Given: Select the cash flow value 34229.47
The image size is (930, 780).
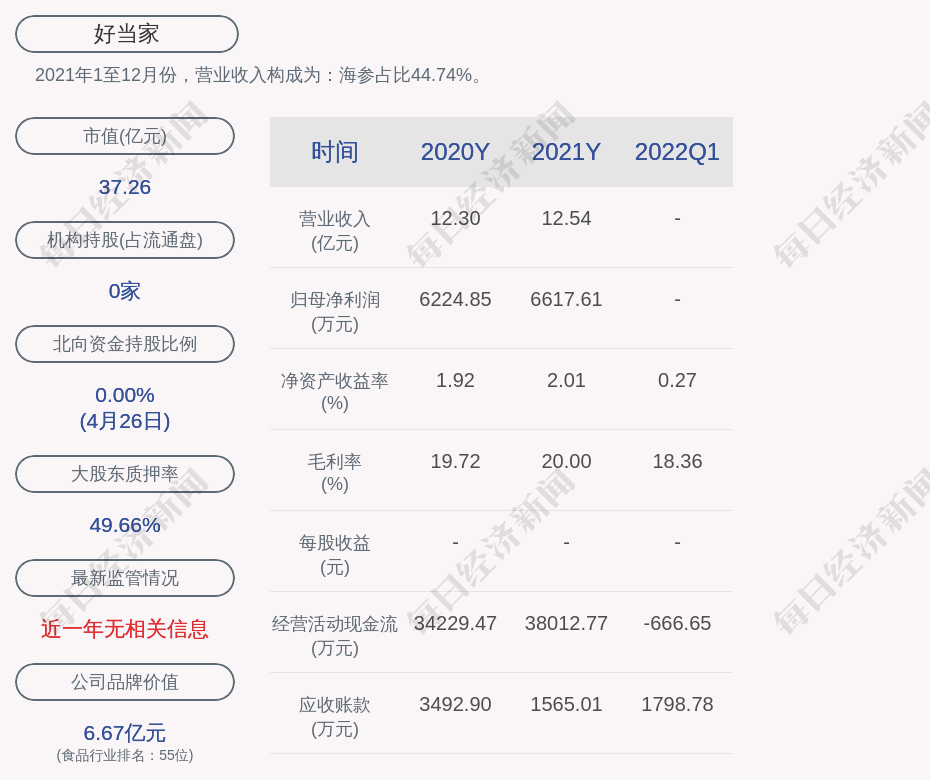Looking at the screenshot, I should pyautogui.click(x=456, y=623).
